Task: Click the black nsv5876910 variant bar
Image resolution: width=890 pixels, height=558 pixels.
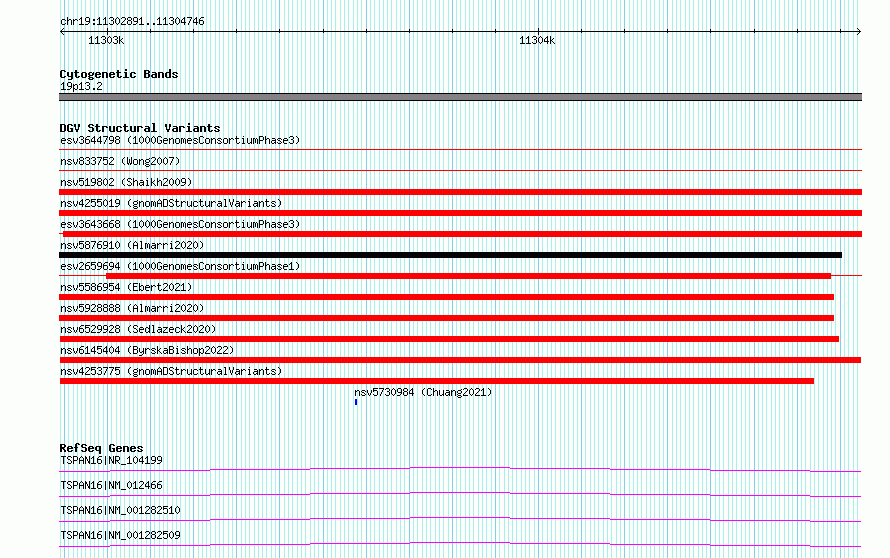Action: (451, 255)
